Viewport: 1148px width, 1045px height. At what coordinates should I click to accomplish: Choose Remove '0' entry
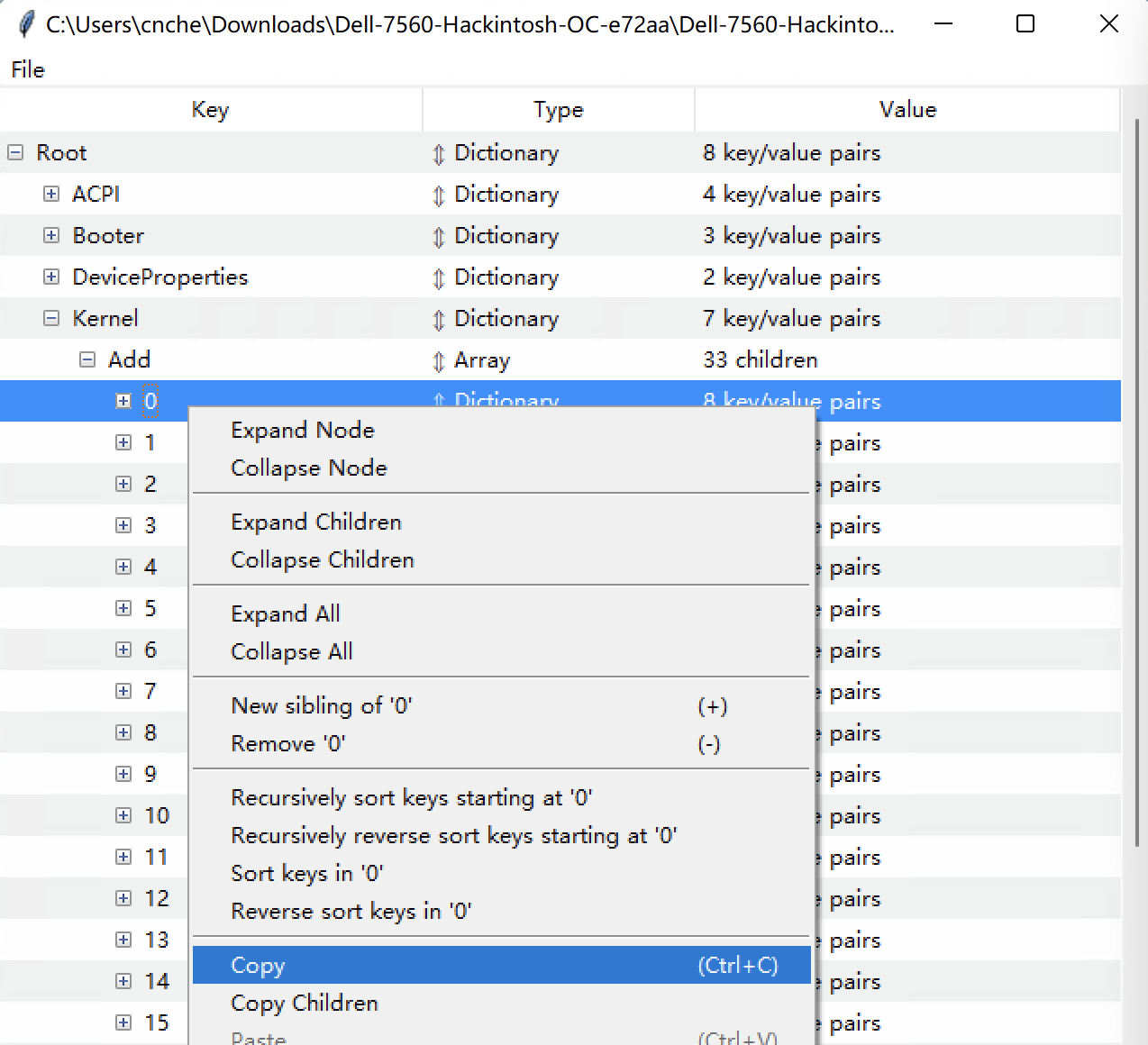(501, 743)
